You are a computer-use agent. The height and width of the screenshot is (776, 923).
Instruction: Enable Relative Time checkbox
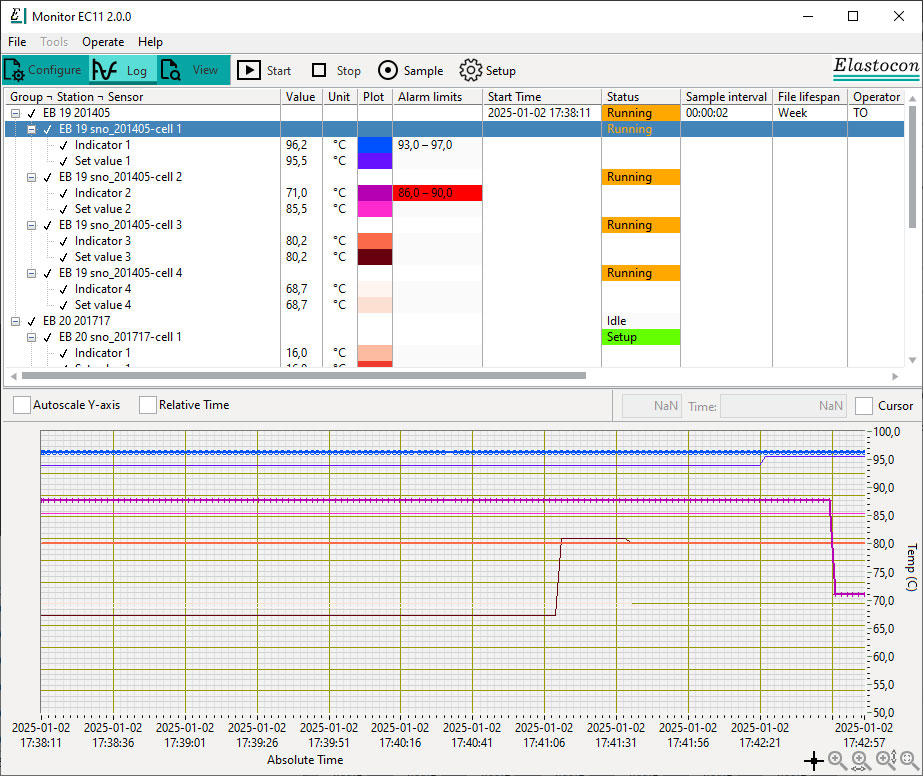(x=148, y=405)
